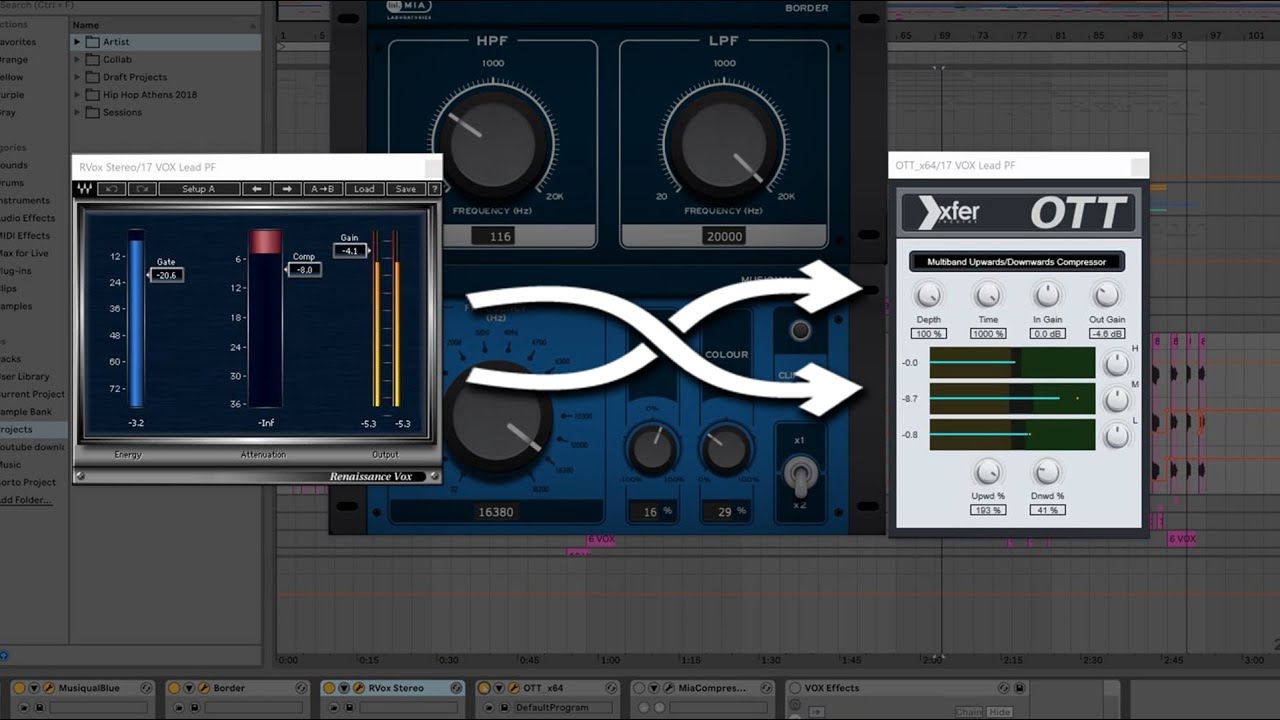Screen dimensions: 1280x720
Task: Open the Setup A preset selector
Action: click(x=198, y=189)
